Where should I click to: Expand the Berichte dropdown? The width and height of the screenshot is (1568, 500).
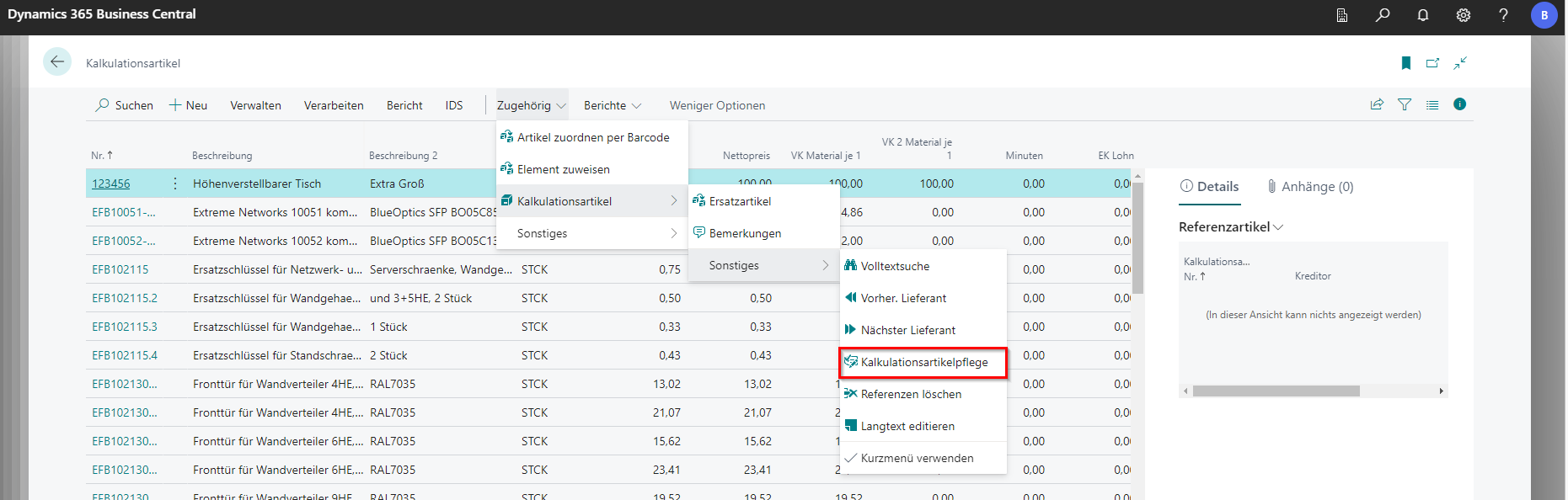point(613,105)
